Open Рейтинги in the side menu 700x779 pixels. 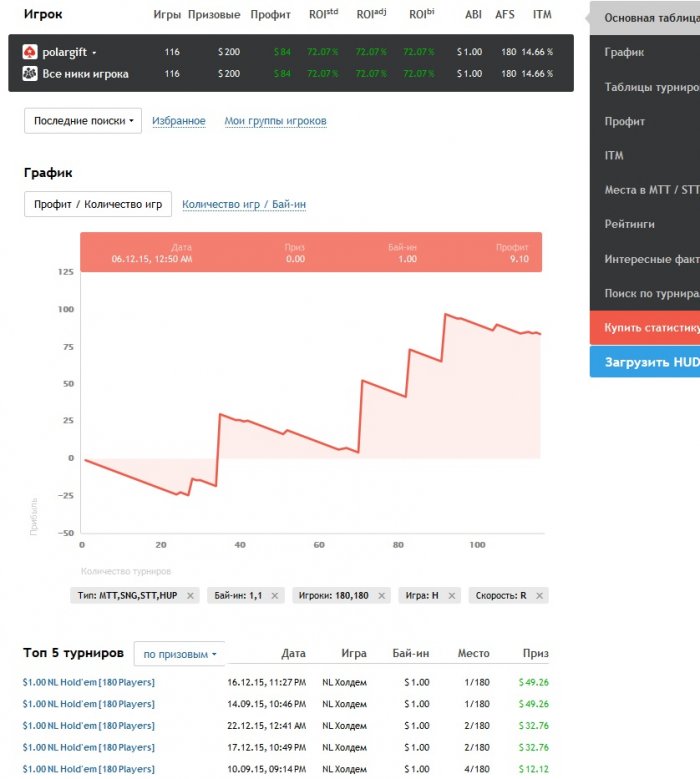click(630, 224)
